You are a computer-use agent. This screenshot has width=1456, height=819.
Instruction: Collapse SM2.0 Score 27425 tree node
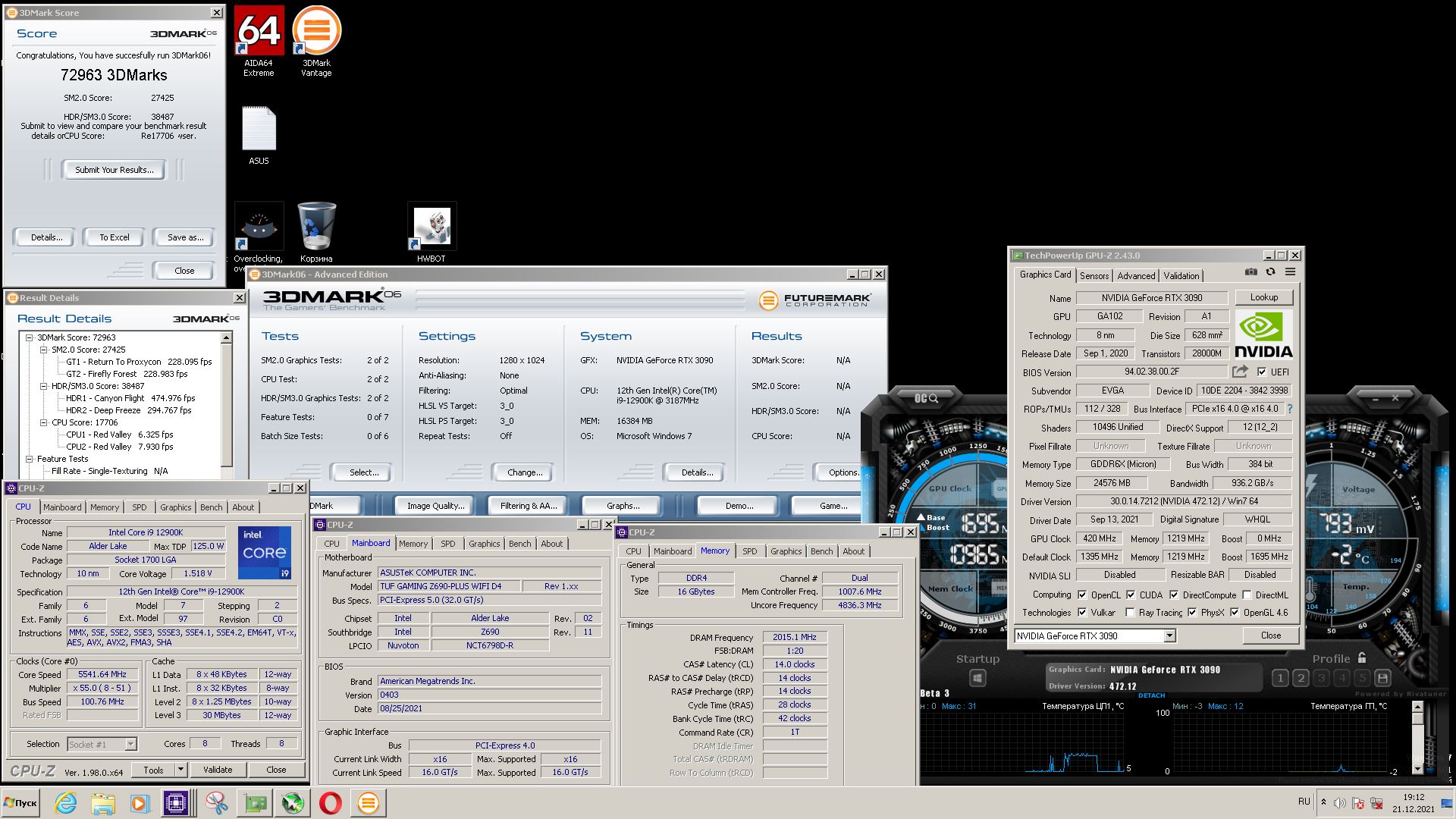[x=44, y=350]
